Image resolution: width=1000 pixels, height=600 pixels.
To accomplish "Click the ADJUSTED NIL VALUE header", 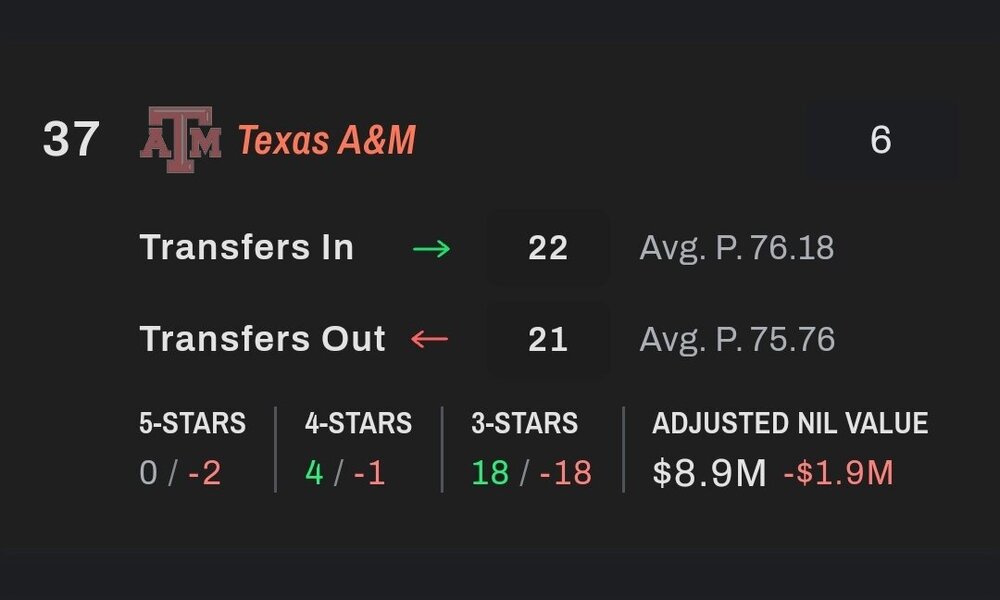I will tap(790, 424).
